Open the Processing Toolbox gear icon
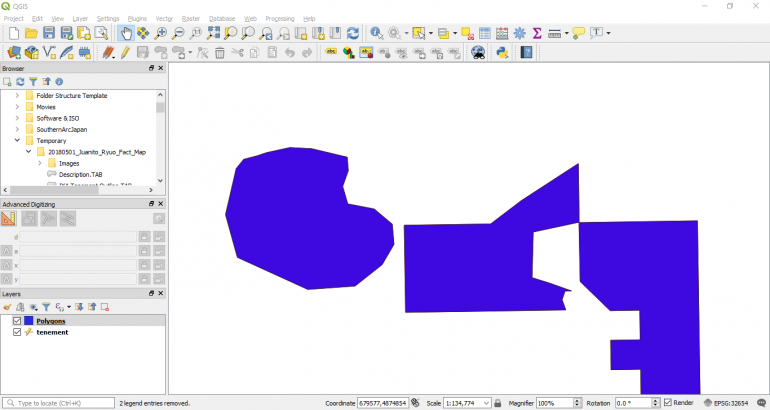This screenshot has width=770, height=410. 520,33
